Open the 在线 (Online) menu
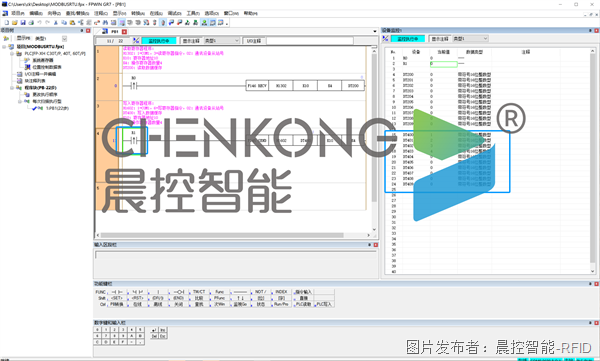 pyautogui.click(x=156, y=13)
